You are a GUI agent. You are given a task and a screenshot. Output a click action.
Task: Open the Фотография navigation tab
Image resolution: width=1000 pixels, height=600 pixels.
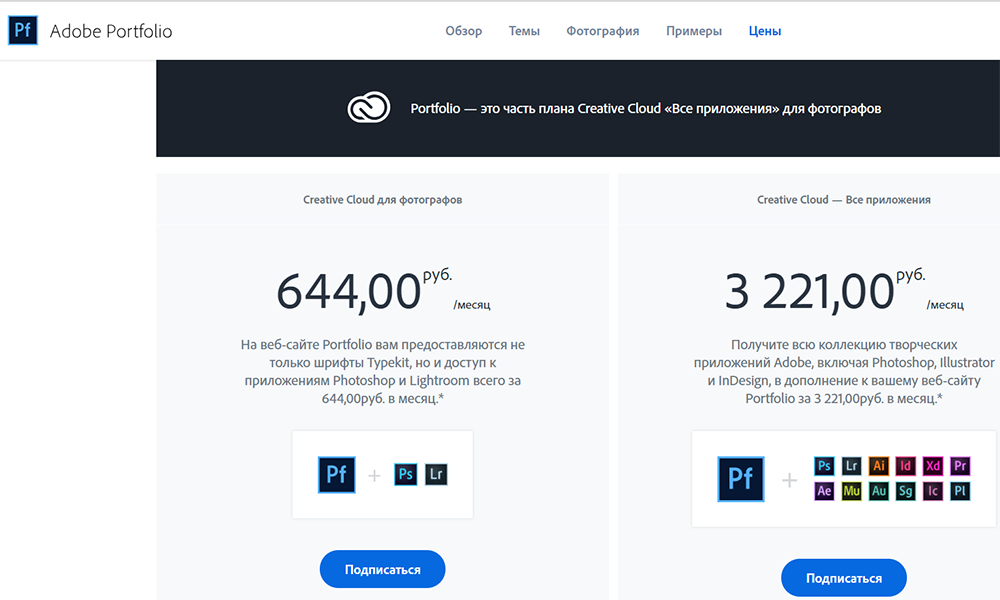point(602,31)
